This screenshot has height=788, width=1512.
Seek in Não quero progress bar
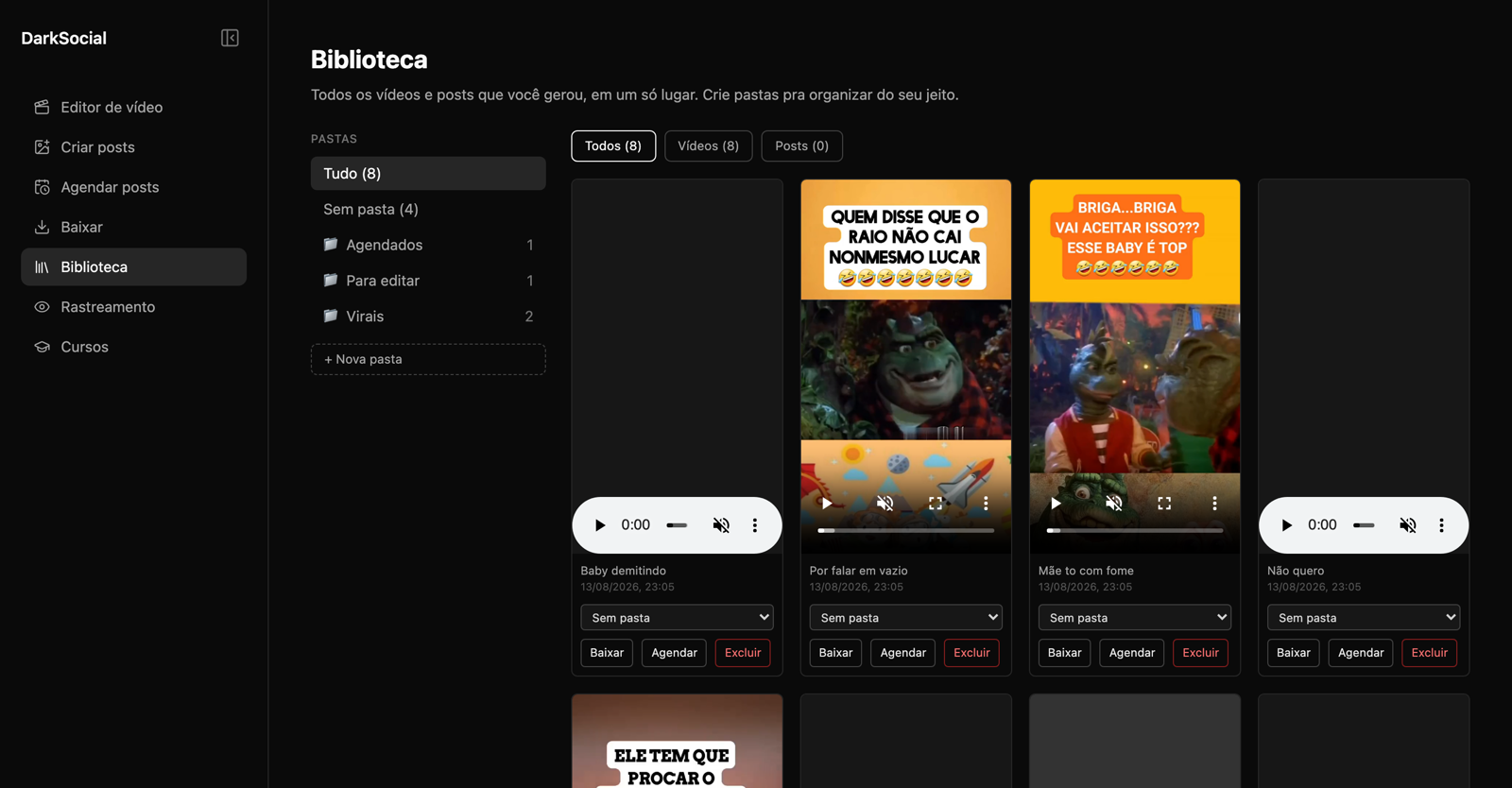pos(1364,525)
